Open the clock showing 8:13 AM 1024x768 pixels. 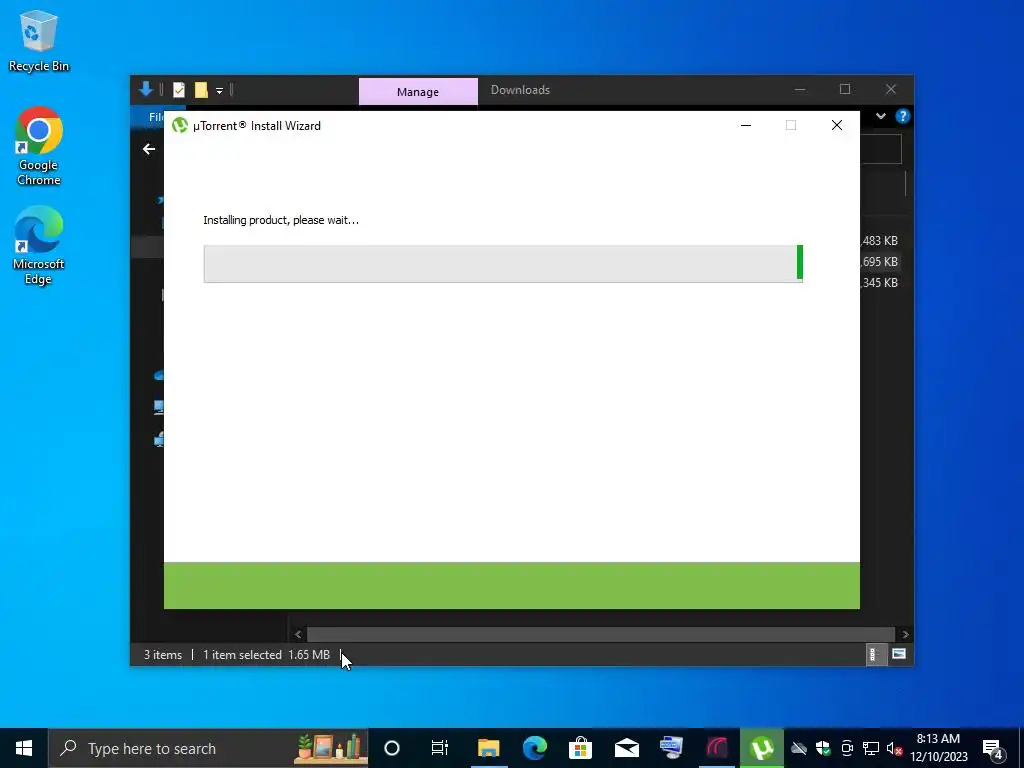[x=938, y=748]
